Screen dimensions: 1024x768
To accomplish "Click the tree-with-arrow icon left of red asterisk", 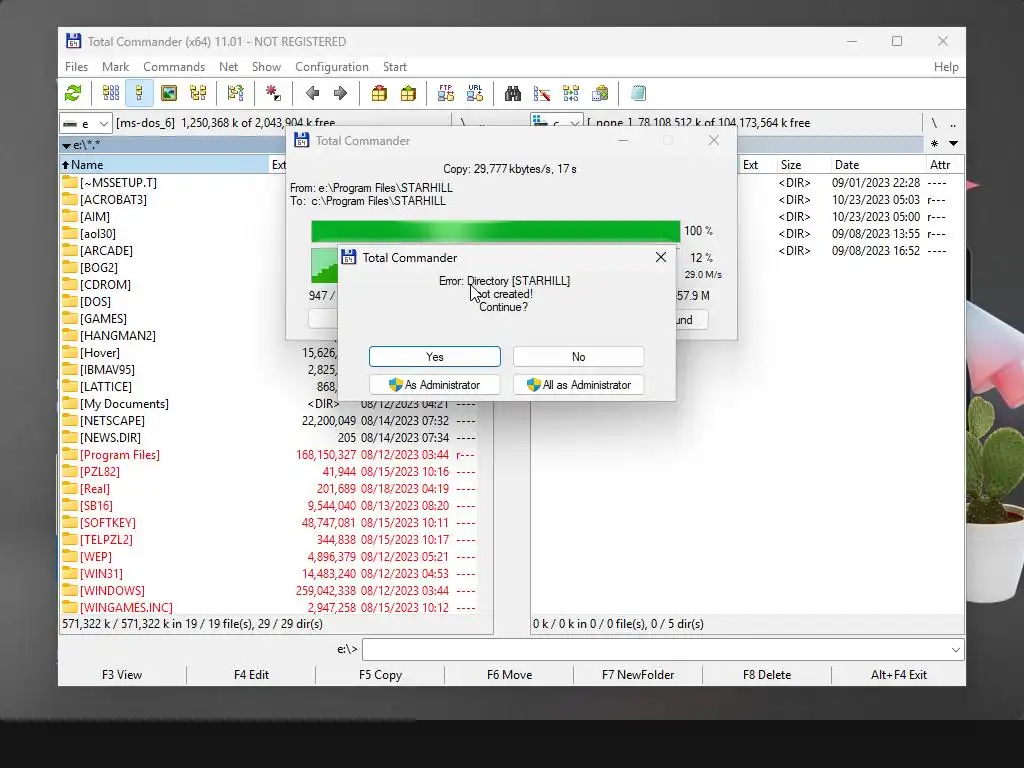I will [236, 93].
